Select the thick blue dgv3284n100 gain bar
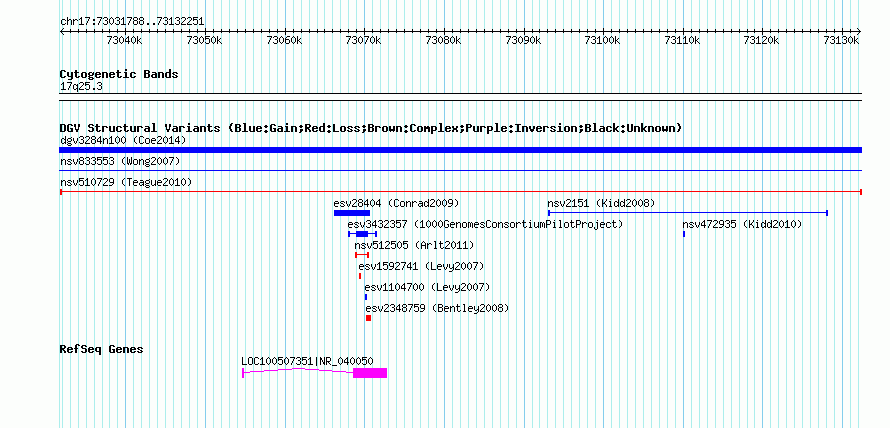Viewport: 890px width, 428px height. [x=460, y=150]
